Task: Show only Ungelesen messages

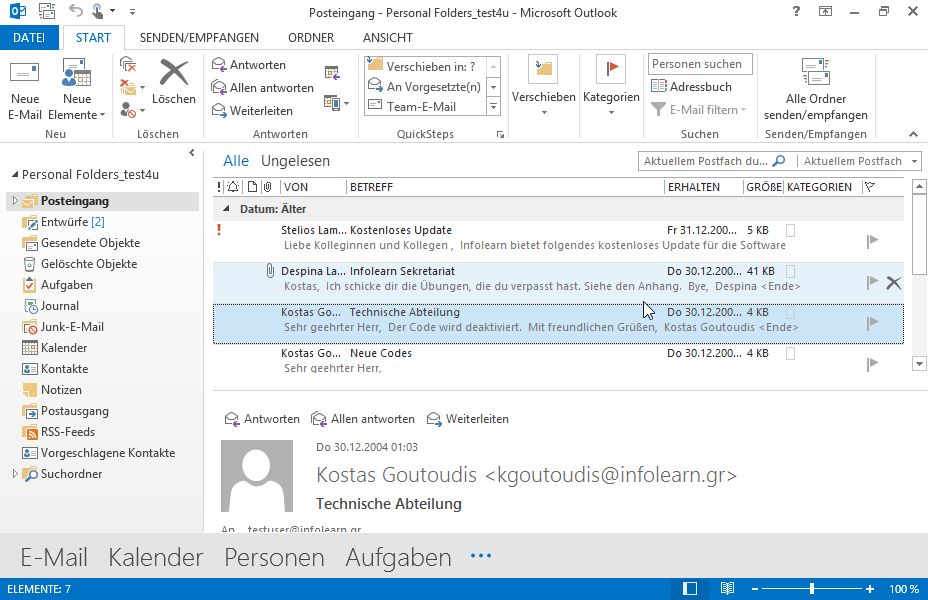Action: pos(295,161)
